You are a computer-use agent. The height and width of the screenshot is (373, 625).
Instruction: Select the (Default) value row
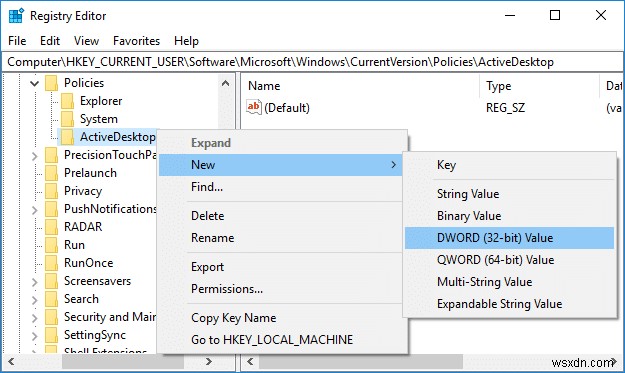click(432, 108)
